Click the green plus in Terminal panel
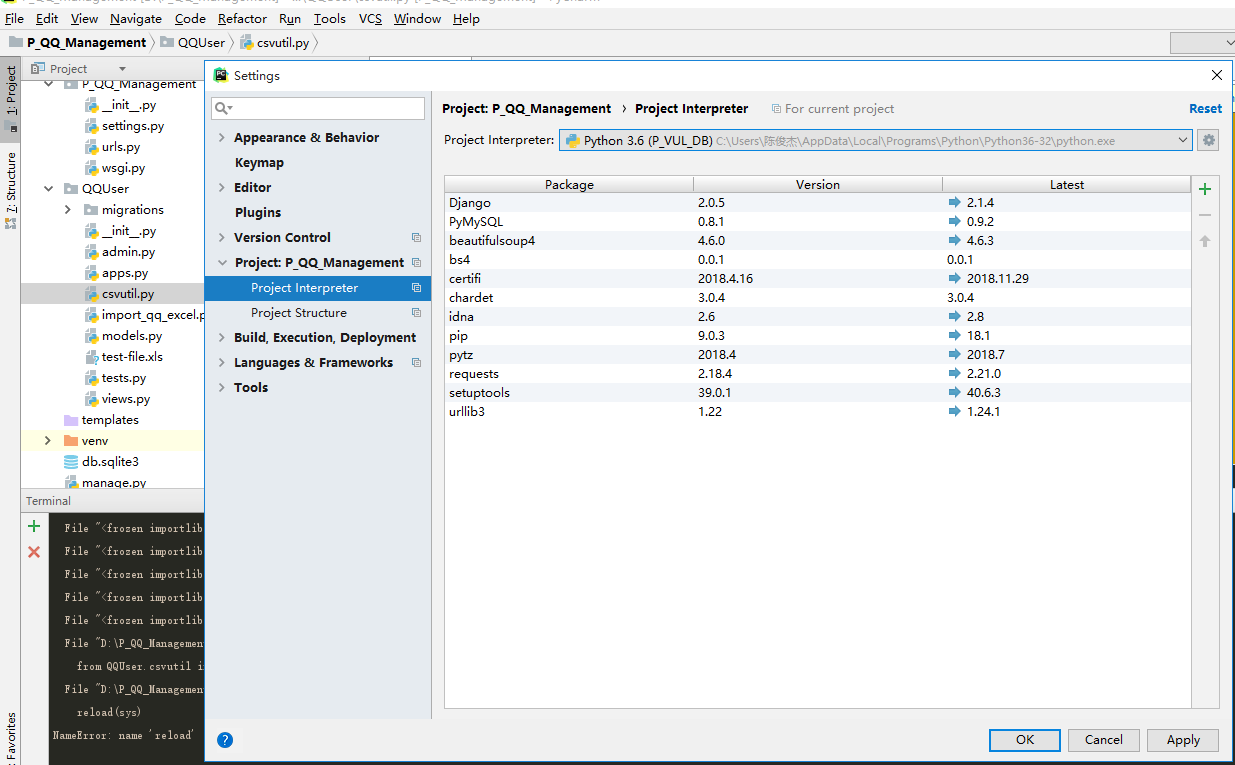Viewport: 1235px width, 765px height. [34, 527]
